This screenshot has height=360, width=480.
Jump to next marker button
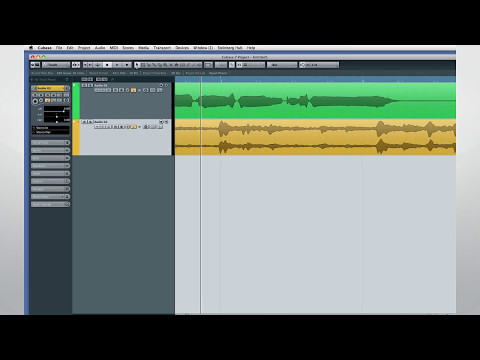tap(90, 65)
